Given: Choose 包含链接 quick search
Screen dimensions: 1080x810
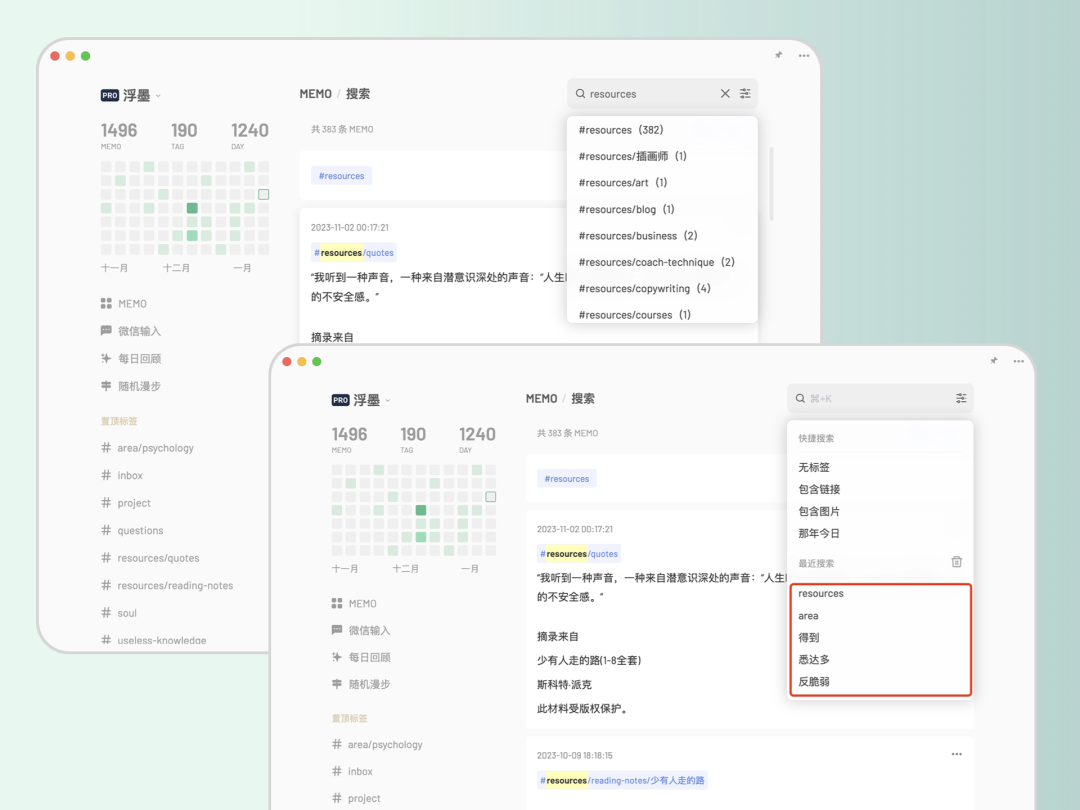Looking at the screenshot, I should pyautogui.click(x=819, y=489).
